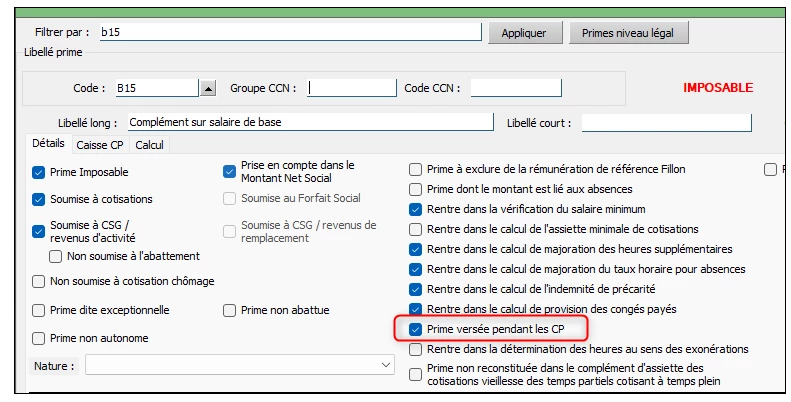Enable Prime non abattue checkbox

(230, 310)
